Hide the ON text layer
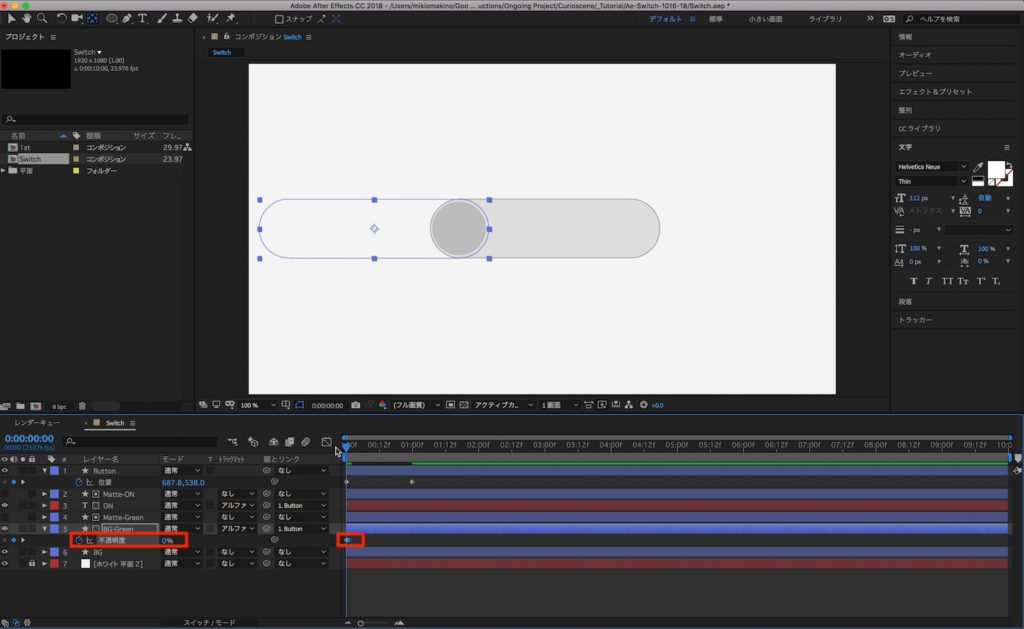1024x629 pixels. pyautogui.click(x=6, y=506)
